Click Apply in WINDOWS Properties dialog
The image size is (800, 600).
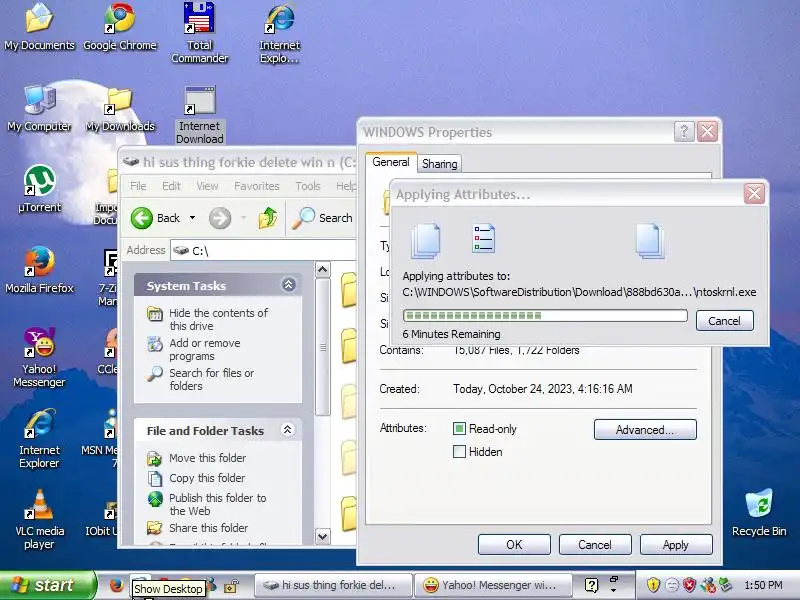click(x=676, y=544)
